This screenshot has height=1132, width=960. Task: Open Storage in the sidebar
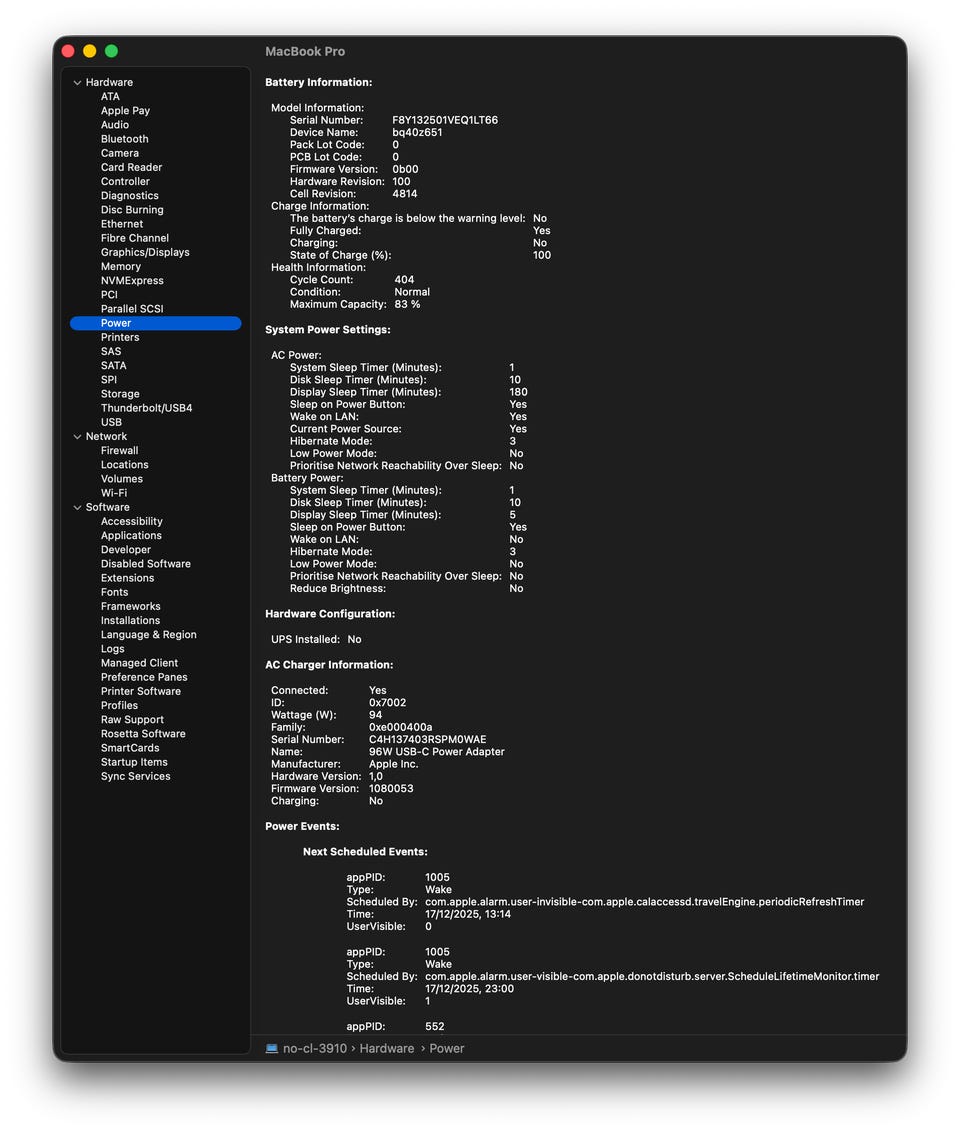click(120, 394)
